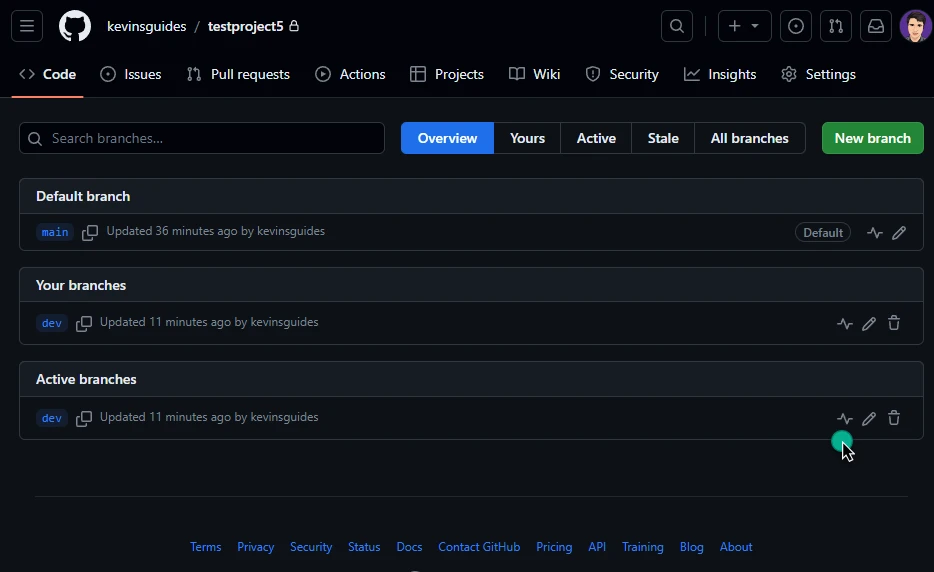
Task: Click the 'Default branch' section heading
Action: point(83,197)
